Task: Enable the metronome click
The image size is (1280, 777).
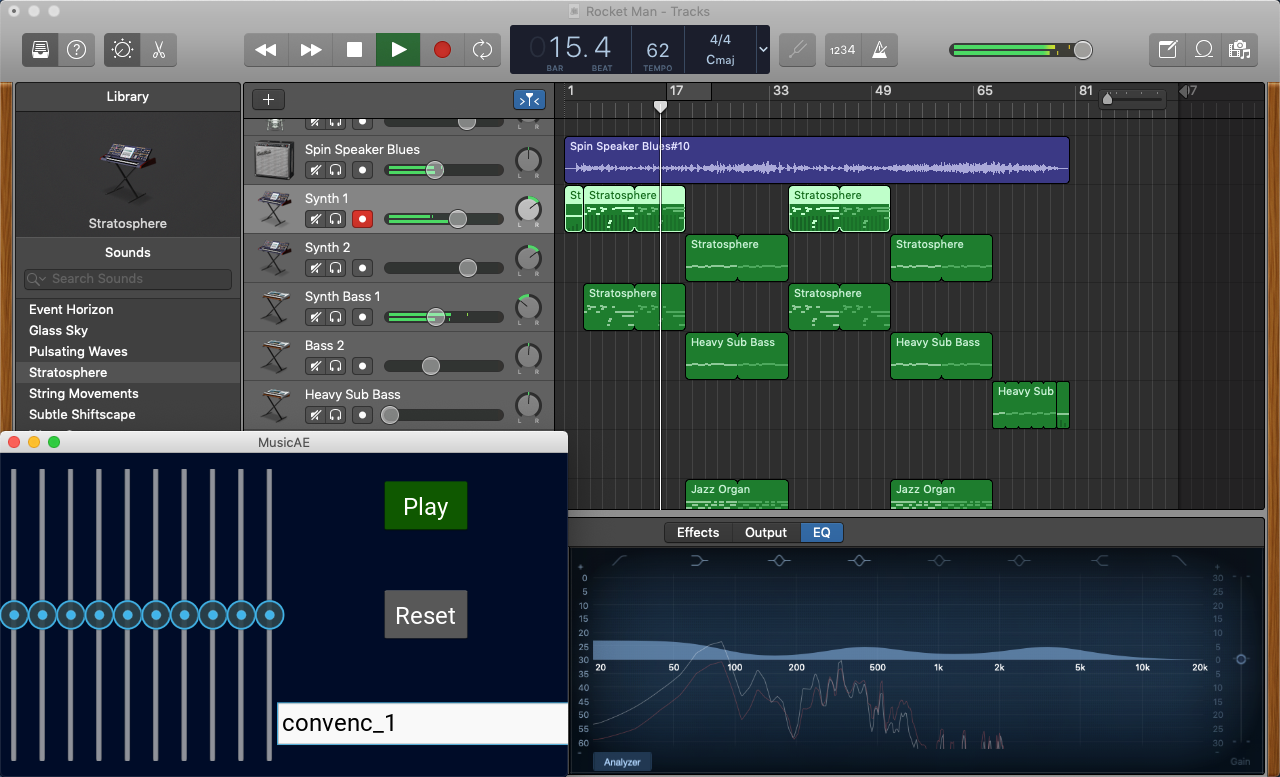Action: pyautogui.click(x=879, y=49)
